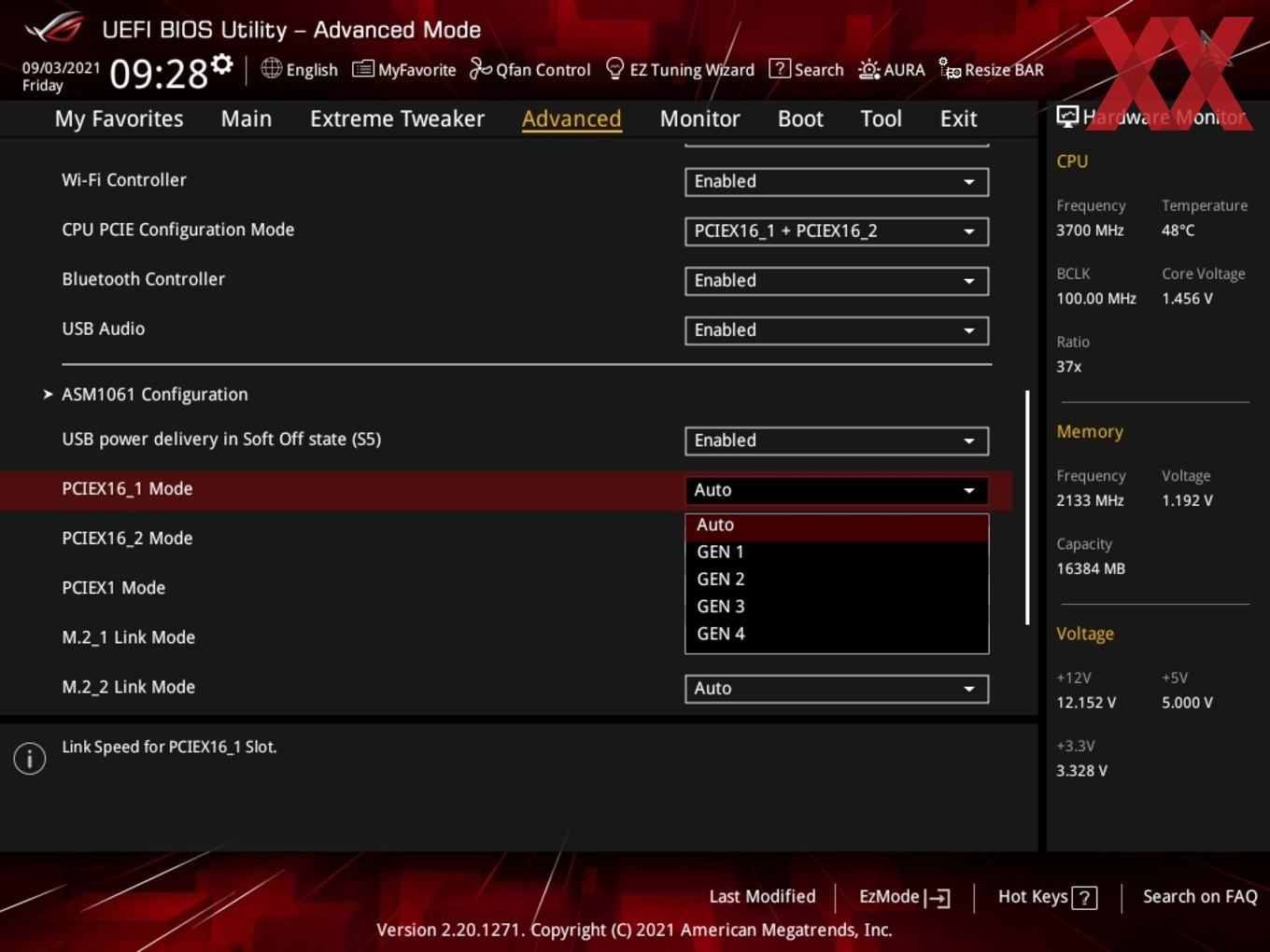Select the Advanced tab
Image resolution: width=1270 pixels, height=952 pixels.
(571, 119)
